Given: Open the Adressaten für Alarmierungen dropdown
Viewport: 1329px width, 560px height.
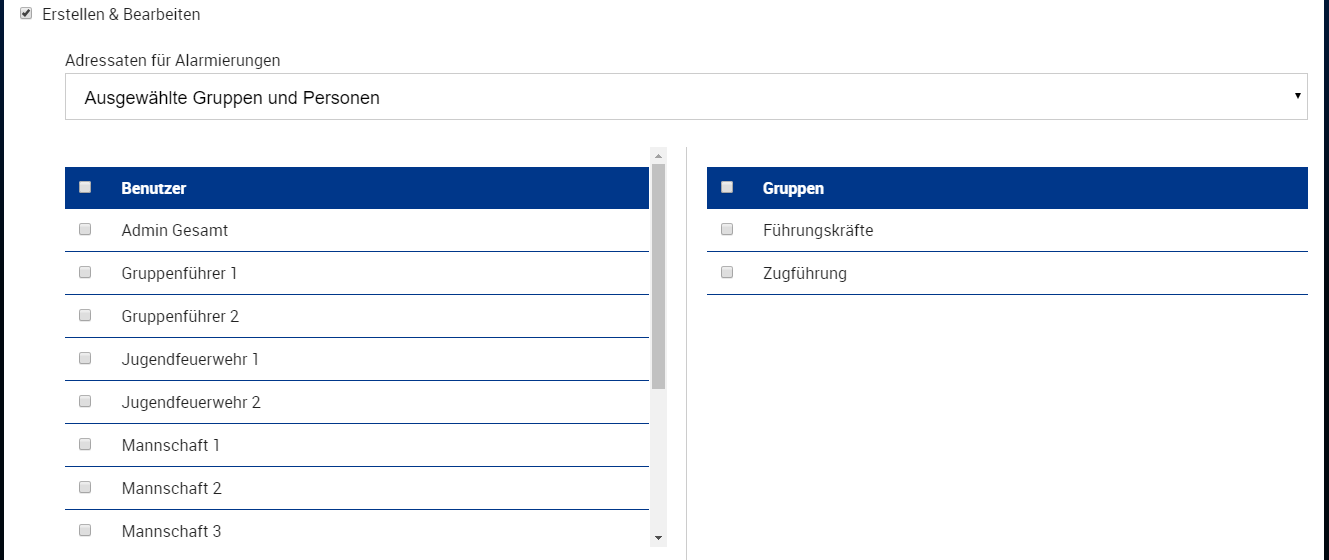Looking at the screenshot, I should [x=685, y=98].
